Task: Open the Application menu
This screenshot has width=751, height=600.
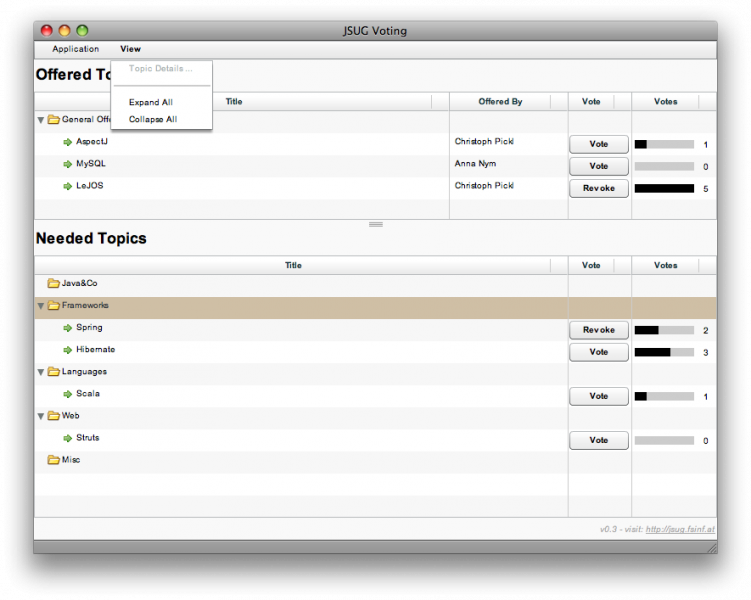Action: click(76, 49)
